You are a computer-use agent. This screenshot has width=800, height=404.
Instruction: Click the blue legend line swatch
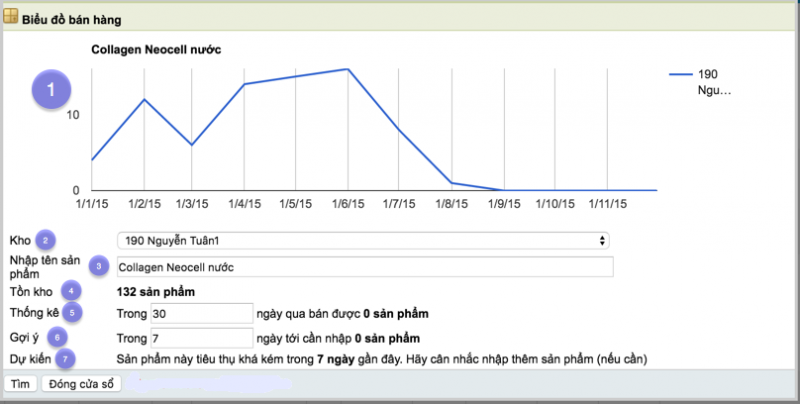681,74
